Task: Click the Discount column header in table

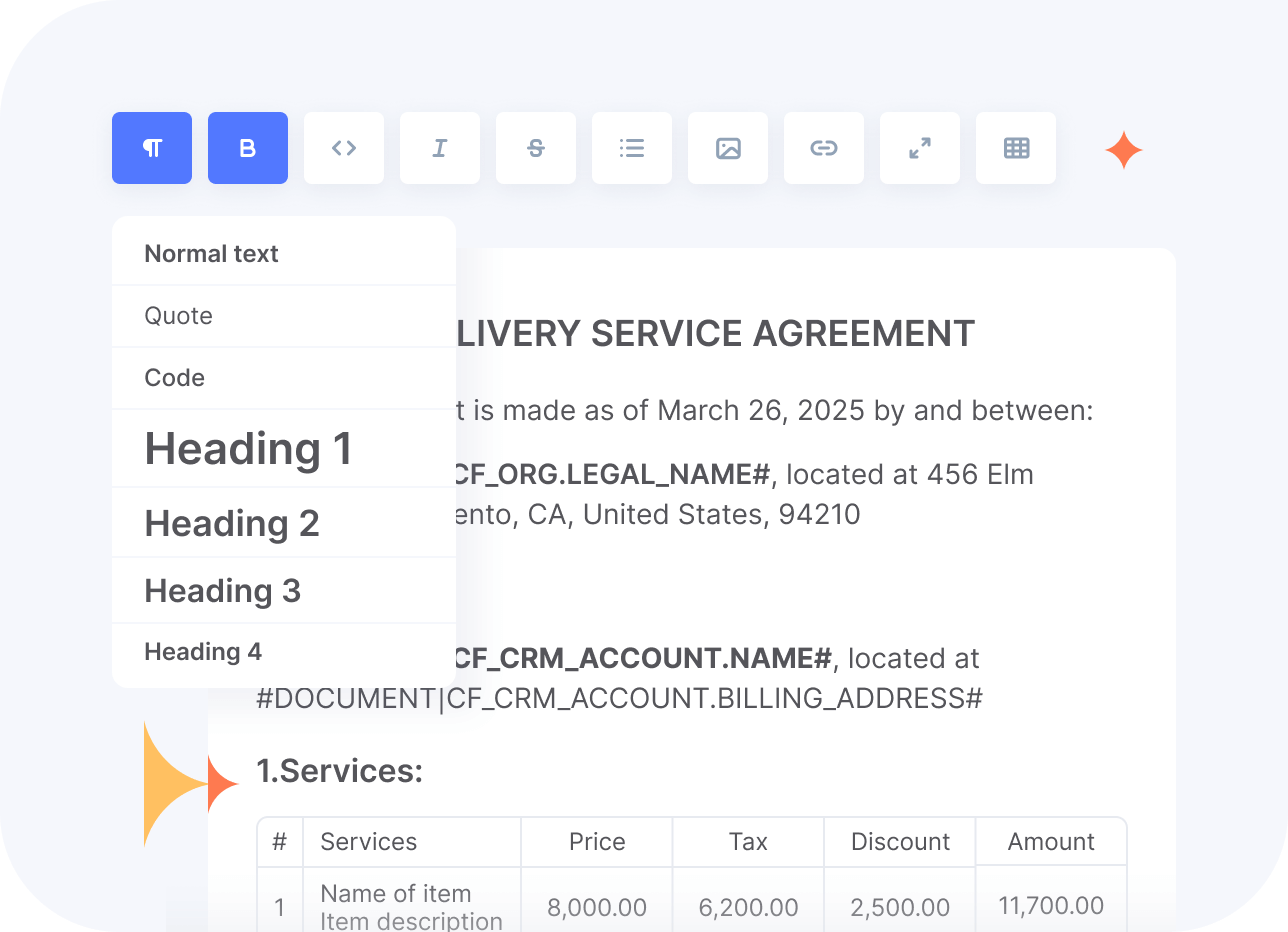Action: coord(900,842)
